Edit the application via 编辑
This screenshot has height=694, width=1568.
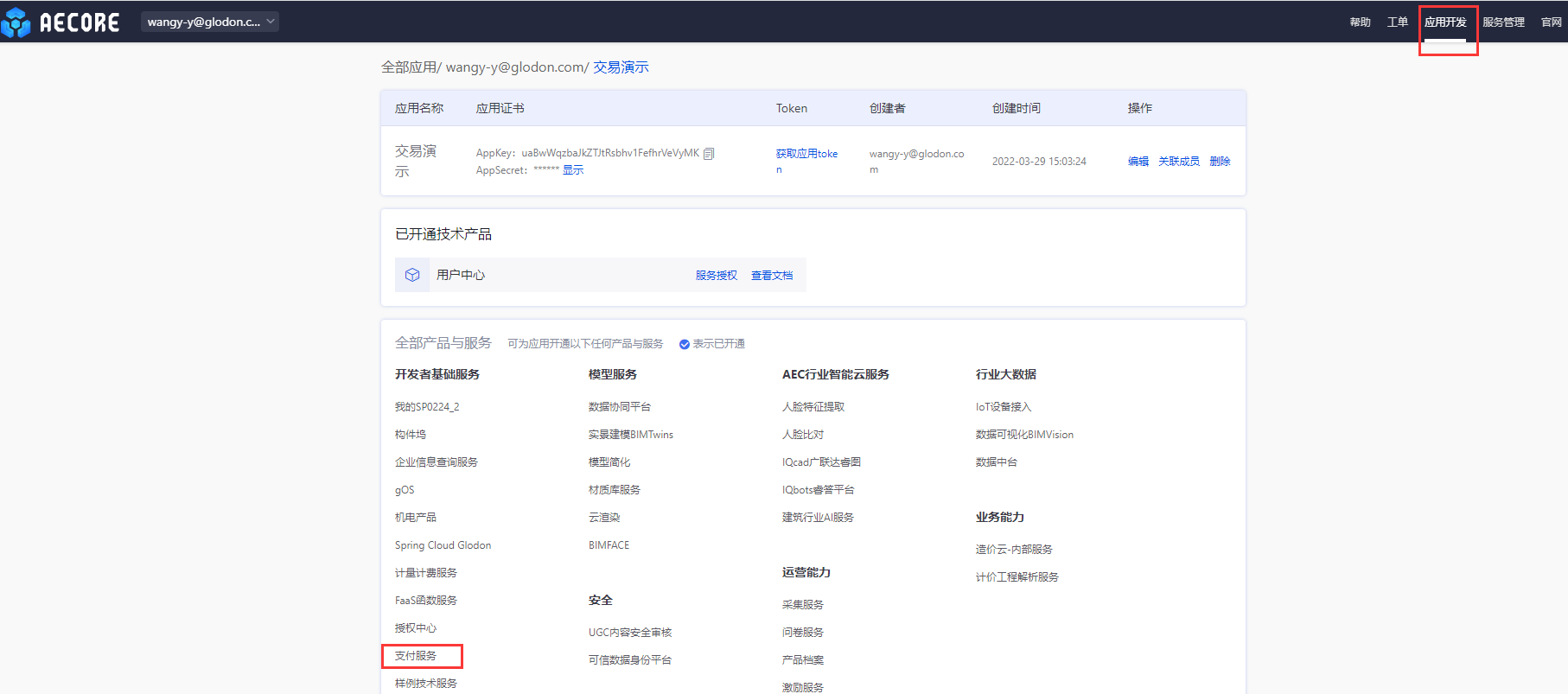(x=1138, y=162)
